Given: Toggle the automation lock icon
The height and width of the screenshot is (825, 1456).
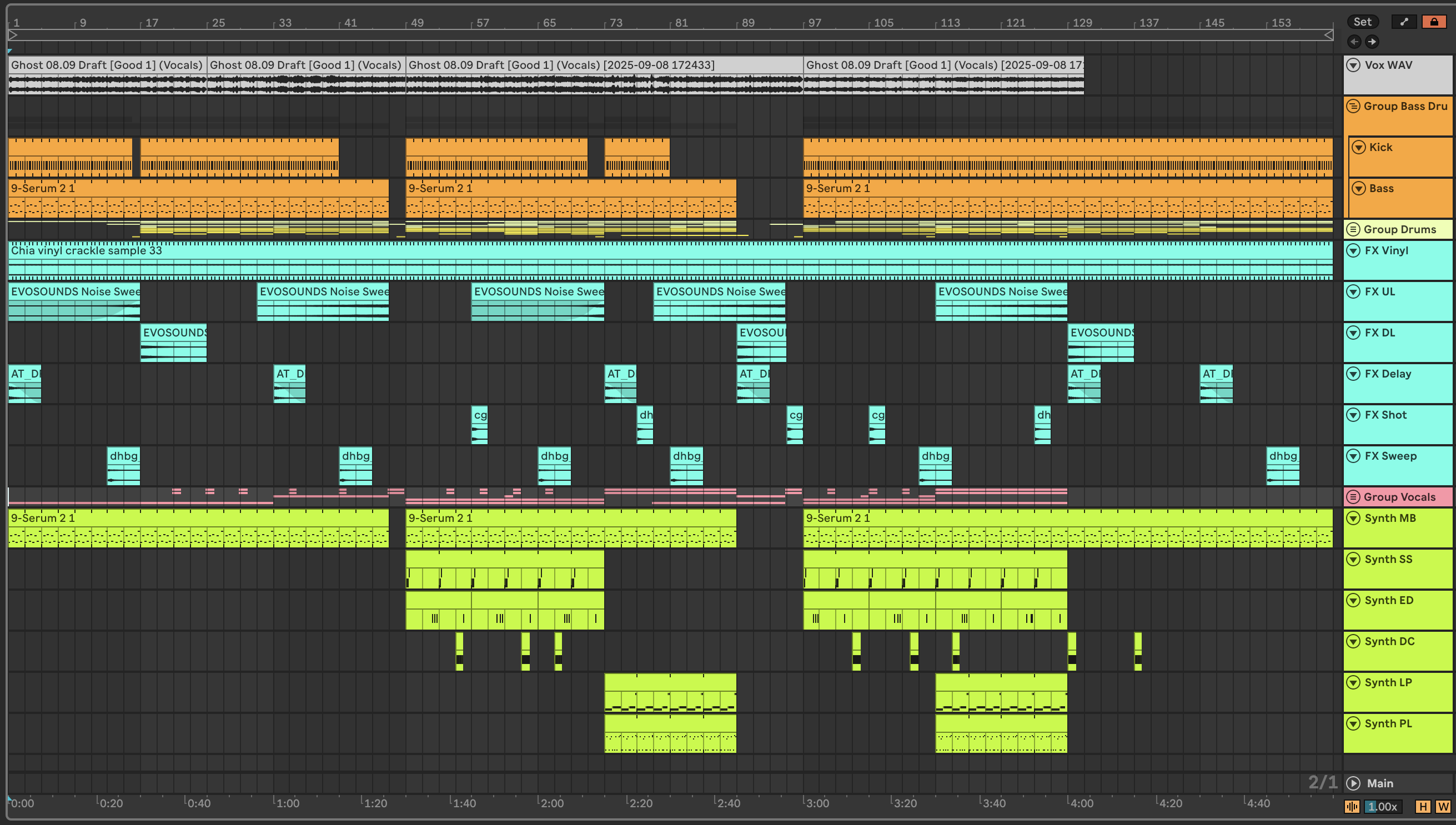Looking at the screenshot, I should click(1433, 22).
